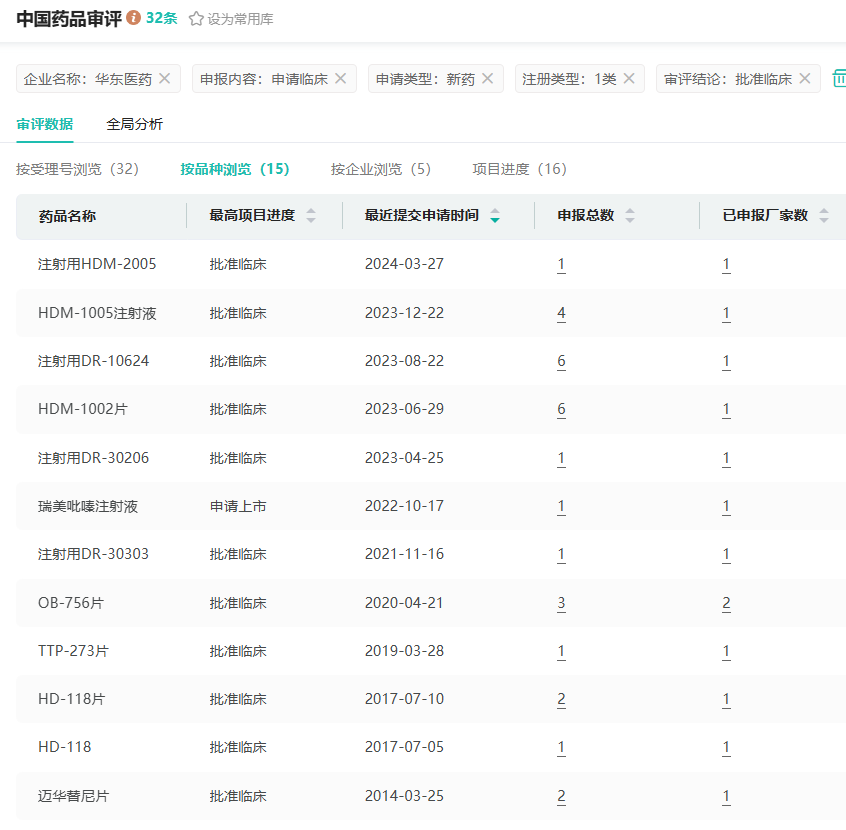
Task: Open 申报总数 link 6 for 注射用DR-10624
Action: 561,361
